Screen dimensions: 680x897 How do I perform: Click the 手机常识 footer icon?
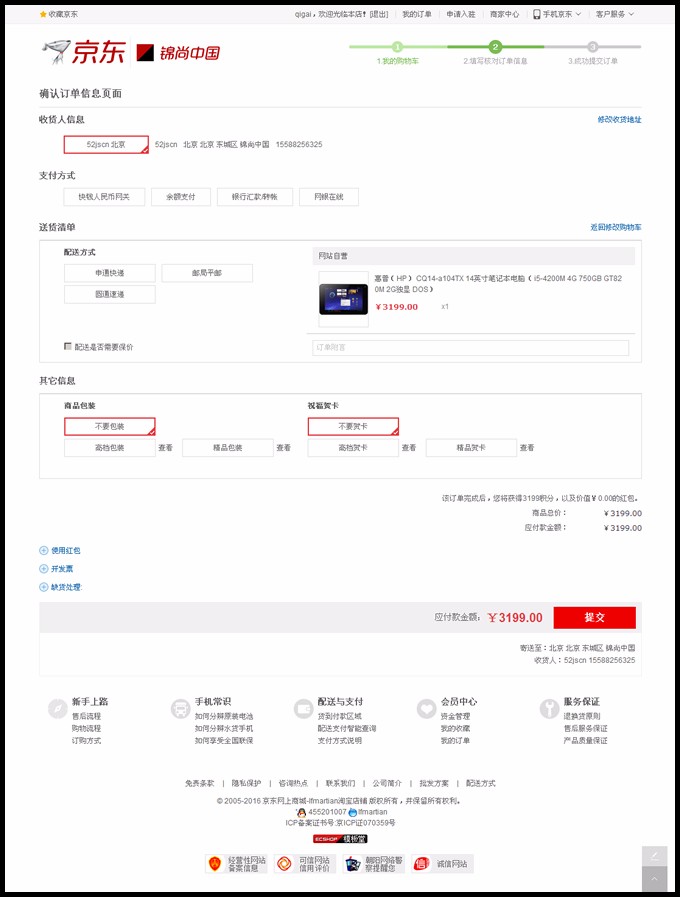click(x=181, y=709)
